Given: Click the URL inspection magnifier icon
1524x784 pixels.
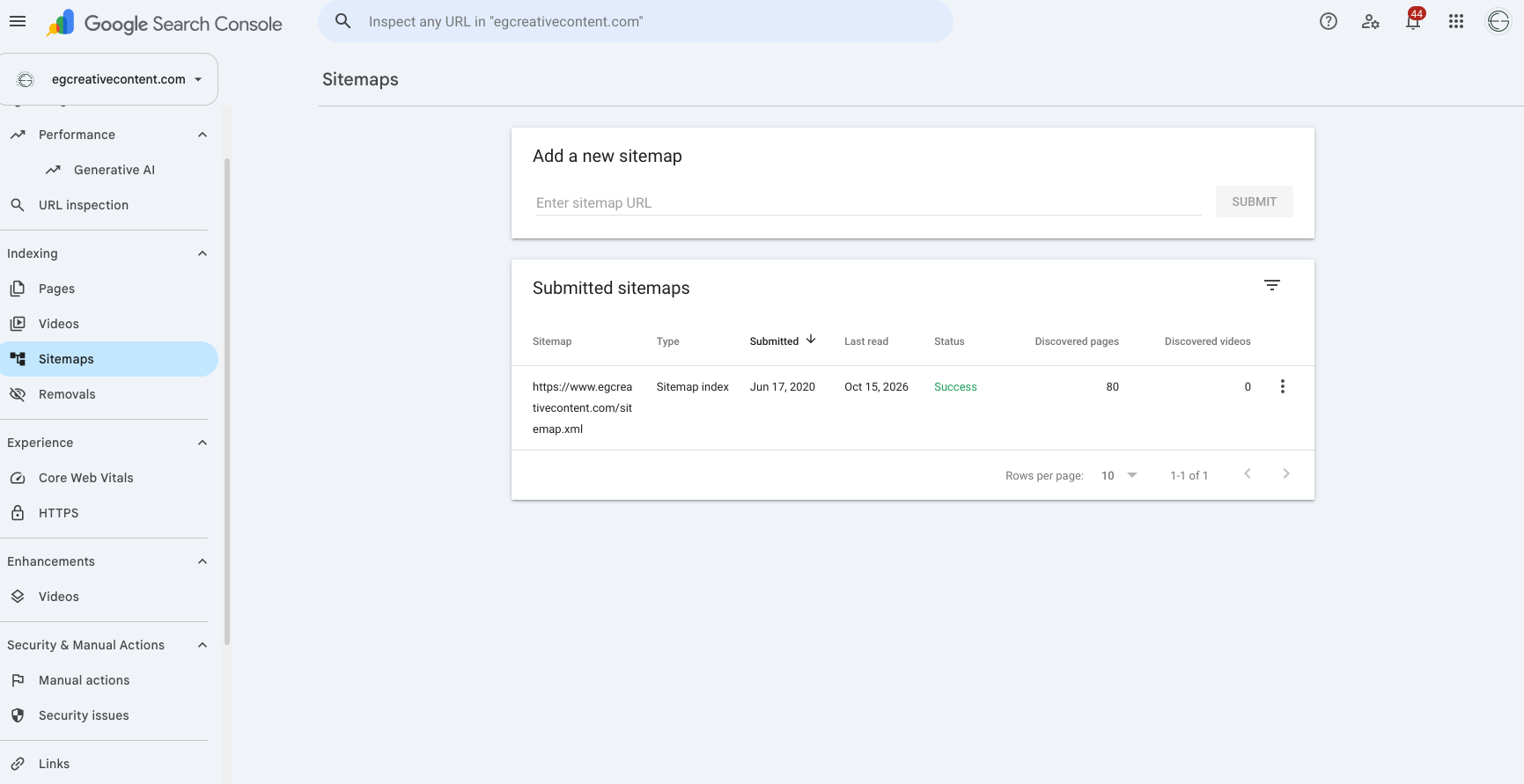Looking at the screenshot, I should click(x=18, y=205).
